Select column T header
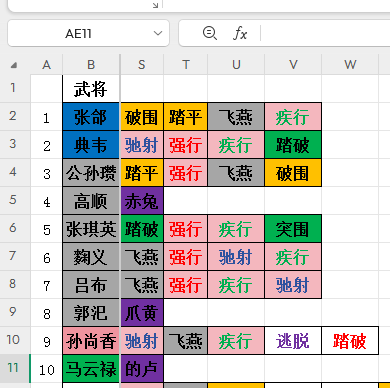The width and height of the screenshot is (390, 388). [x=186, y=65]
